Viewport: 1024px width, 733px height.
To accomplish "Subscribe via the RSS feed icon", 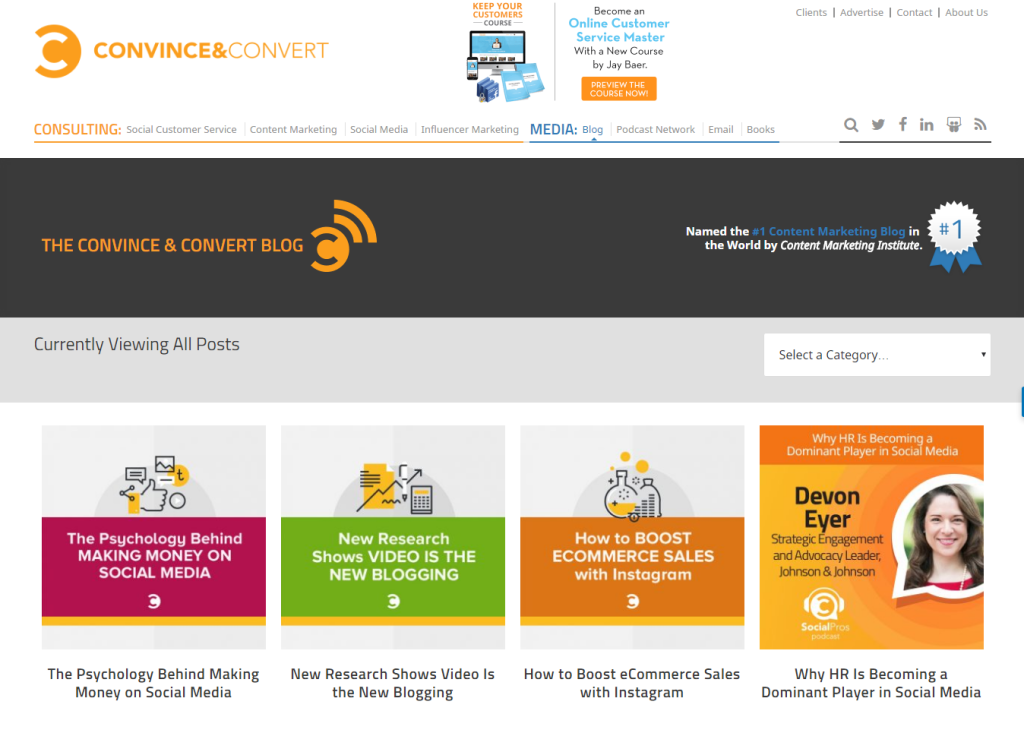I will click(980, 124).
